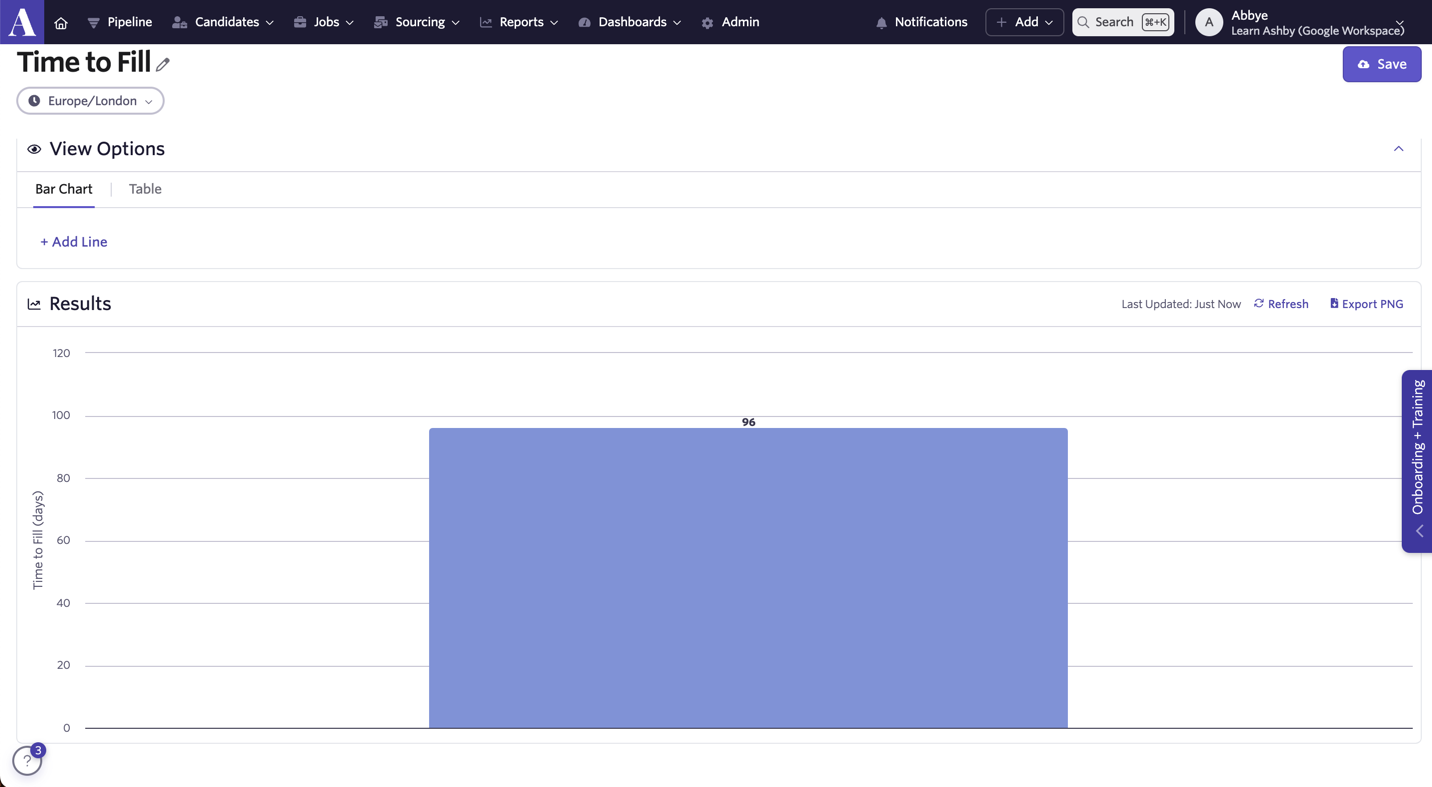Expand the Reports menu
The height and width of the screenshot is (787, 1432).
(x=519, y=22)
